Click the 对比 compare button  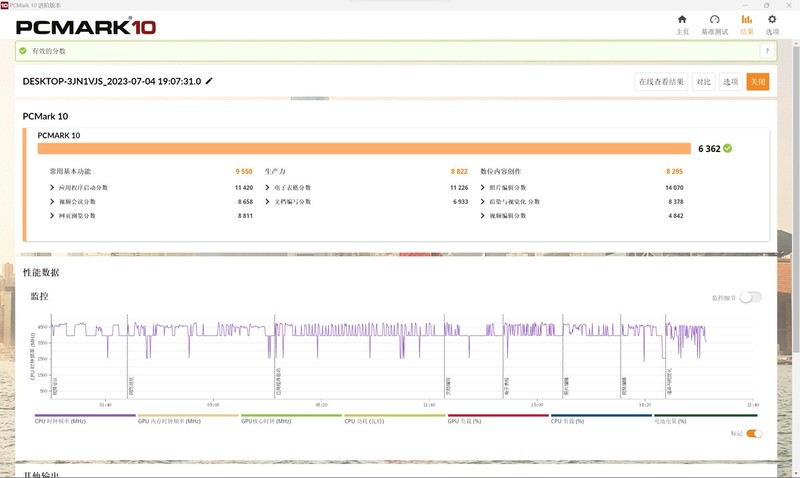[704, 82]
